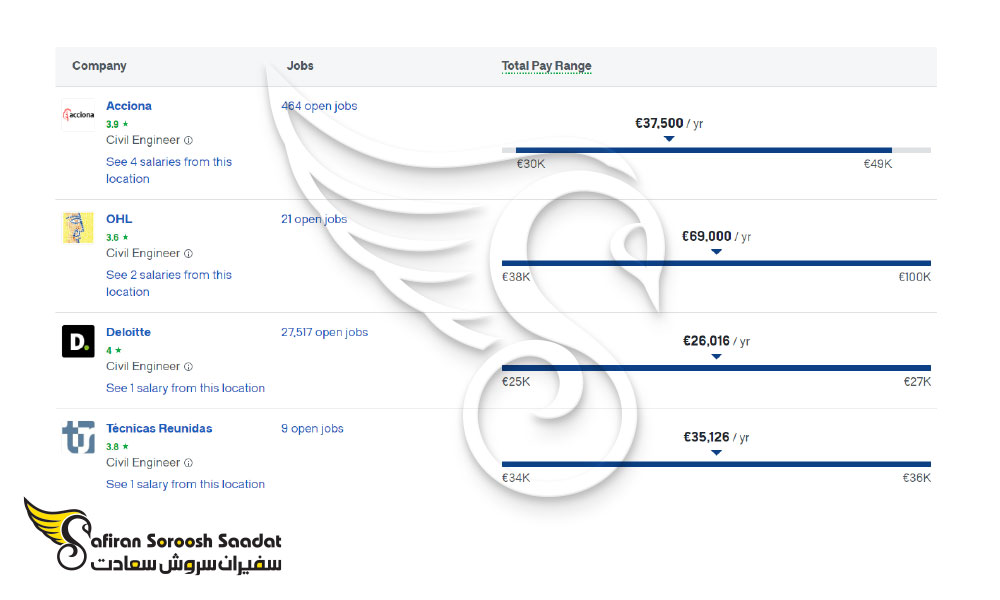See 2 salaries from OHL location

click(169, 283)
